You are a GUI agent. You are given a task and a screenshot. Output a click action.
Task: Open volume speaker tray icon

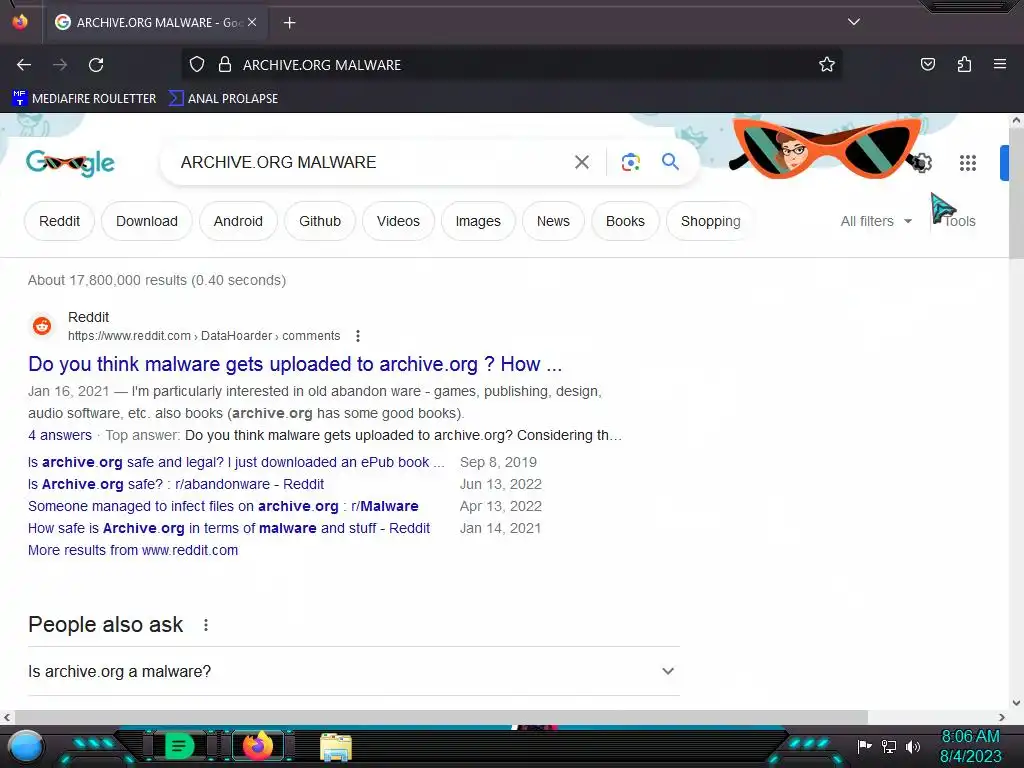point(912,746)
